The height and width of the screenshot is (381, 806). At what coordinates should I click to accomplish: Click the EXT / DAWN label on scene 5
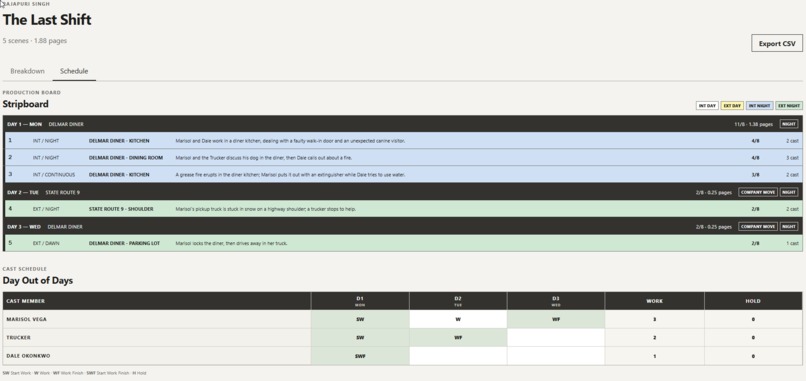pos(46,243)
